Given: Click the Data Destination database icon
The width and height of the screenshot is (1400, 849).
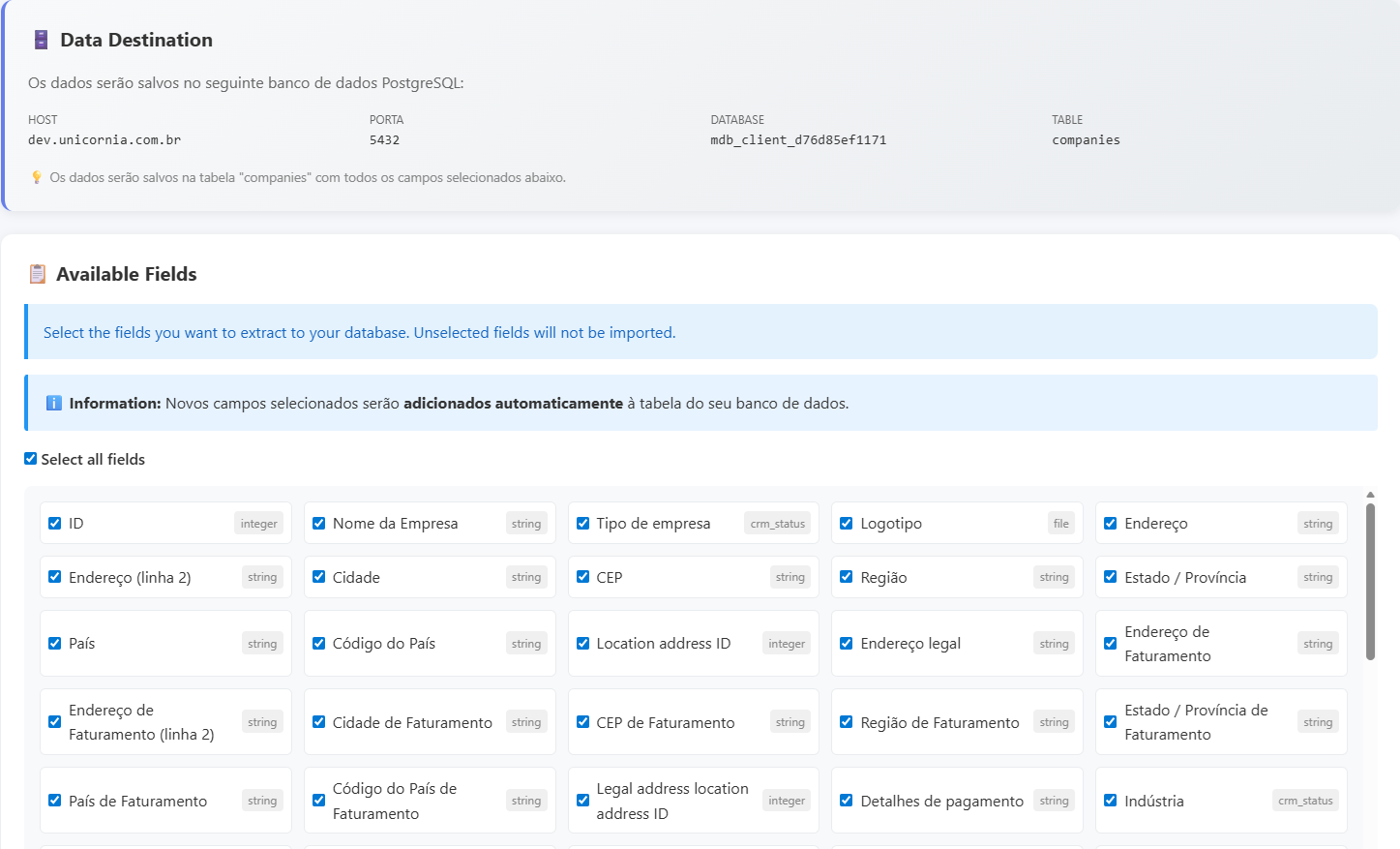Looking at the screenshot, I should pos(41,40).
